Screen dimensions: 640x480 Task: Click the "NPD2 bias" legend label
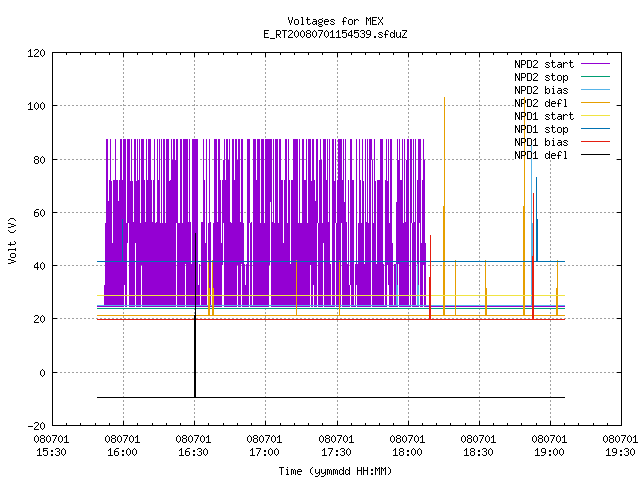point(541,90)
